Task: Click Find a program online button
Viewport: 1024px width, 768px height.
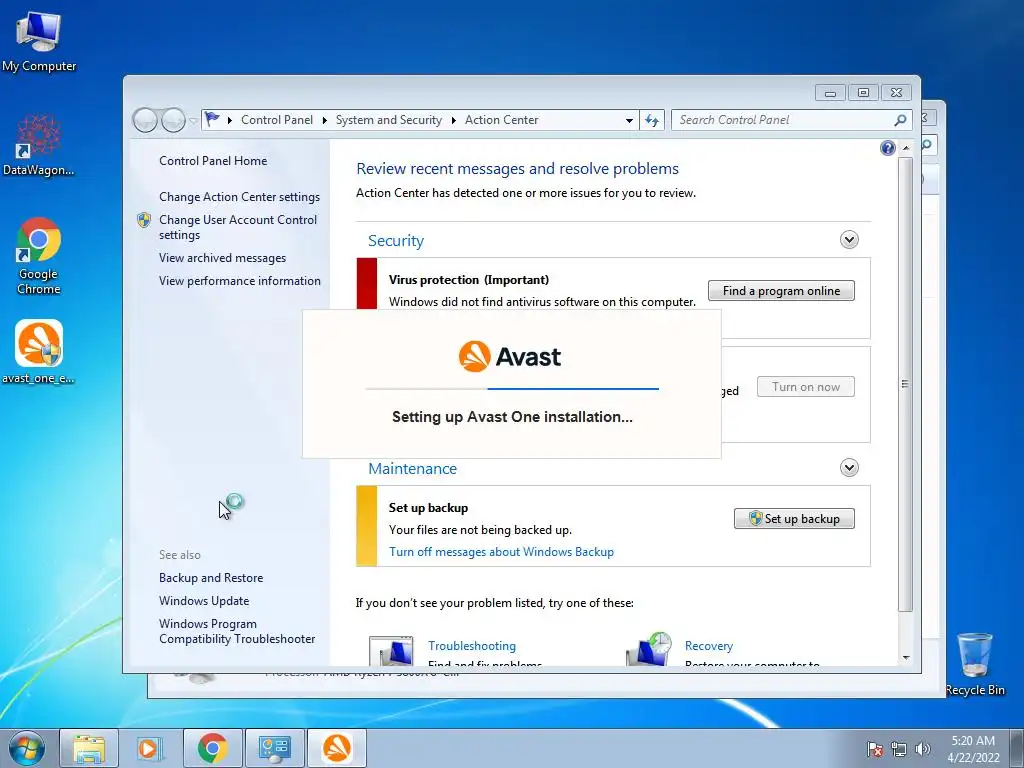Action: pyautogui.click(x=781, y=291)
